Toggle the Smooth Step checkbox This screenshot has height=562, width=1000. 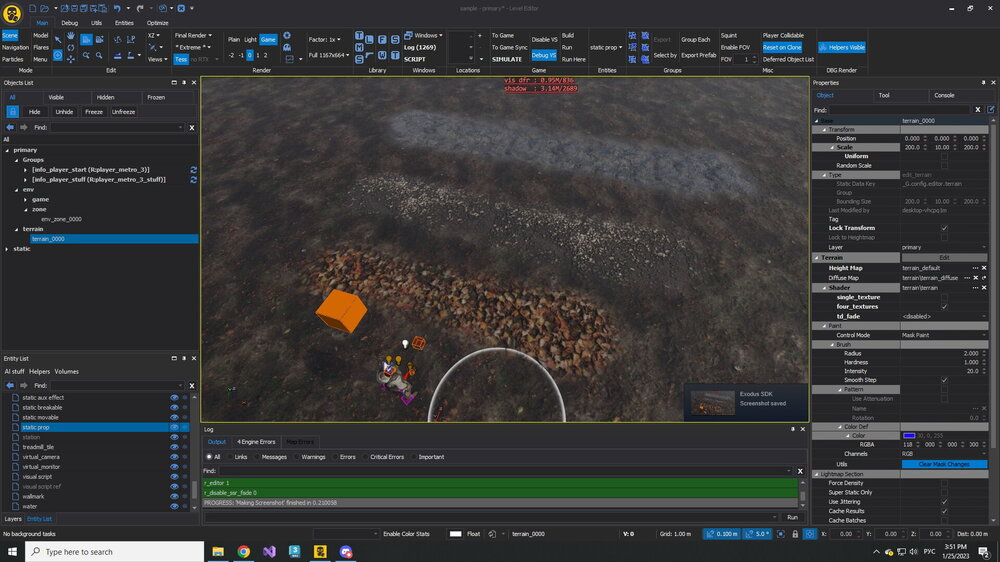click(944, 380)
